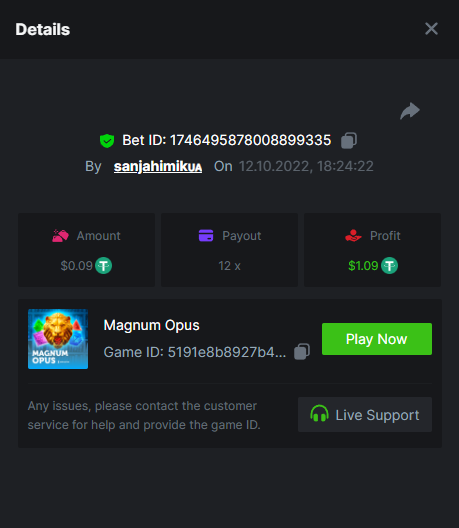Copy the Game ID
This screenshot has width=459, height=528.
click(x=302, y=352)
